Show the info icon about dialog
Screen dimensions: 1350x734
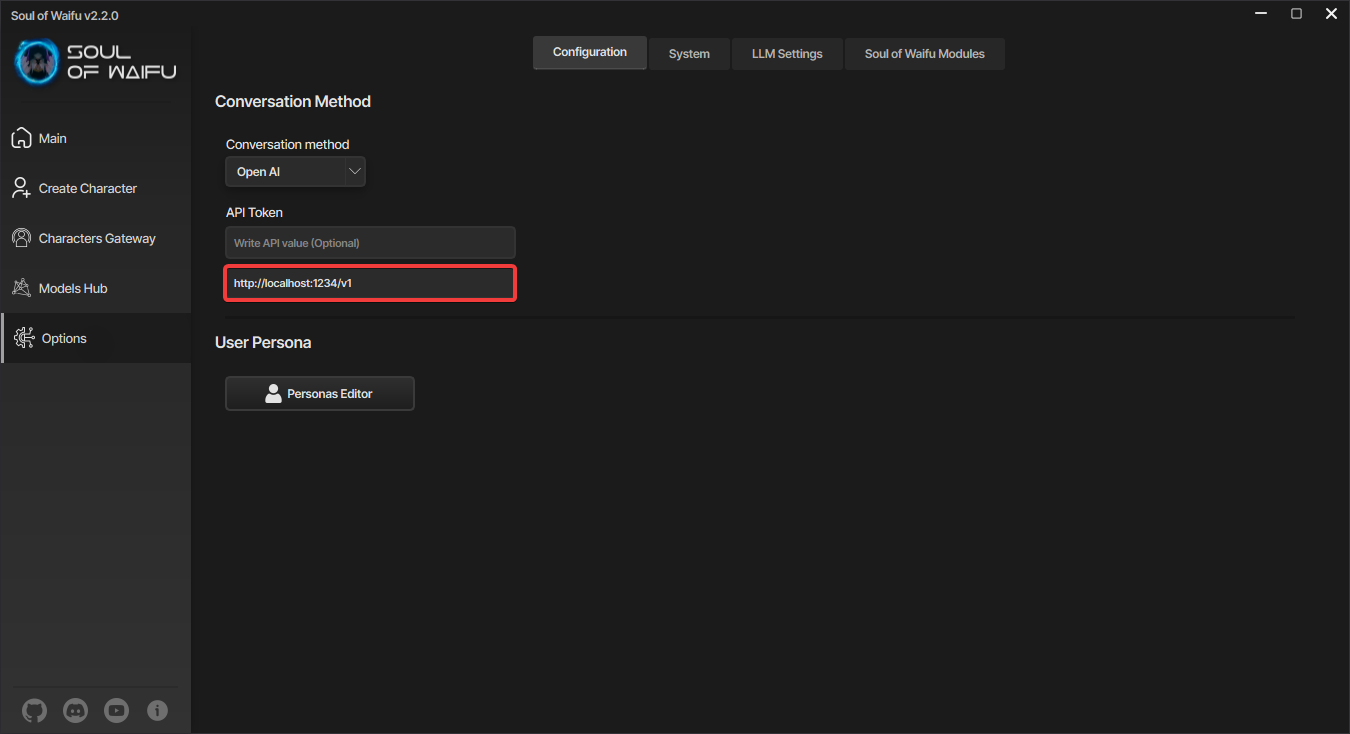(157, 711)
